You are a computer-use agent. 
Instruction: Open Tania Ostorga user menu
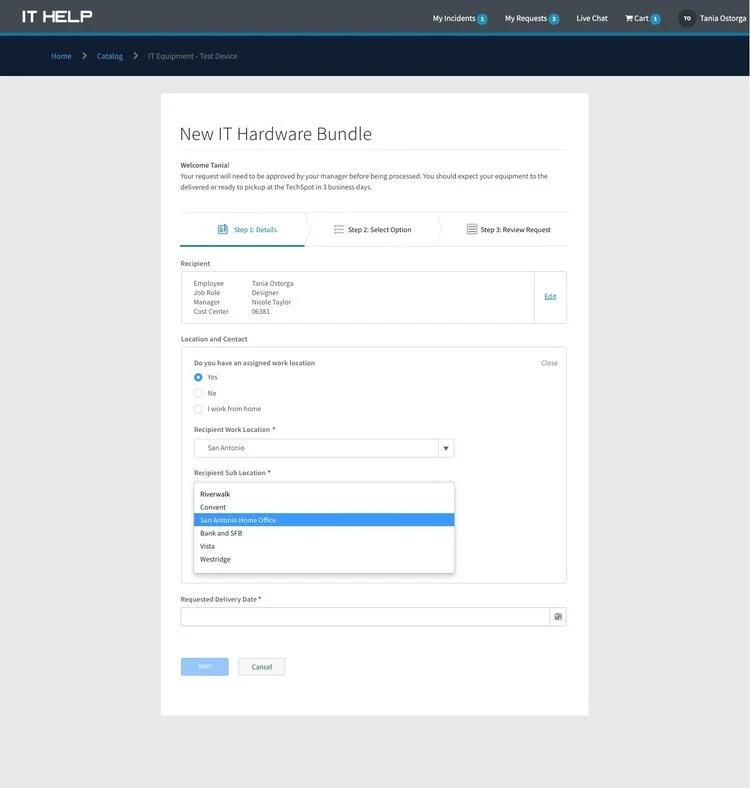tap(723, 19)
